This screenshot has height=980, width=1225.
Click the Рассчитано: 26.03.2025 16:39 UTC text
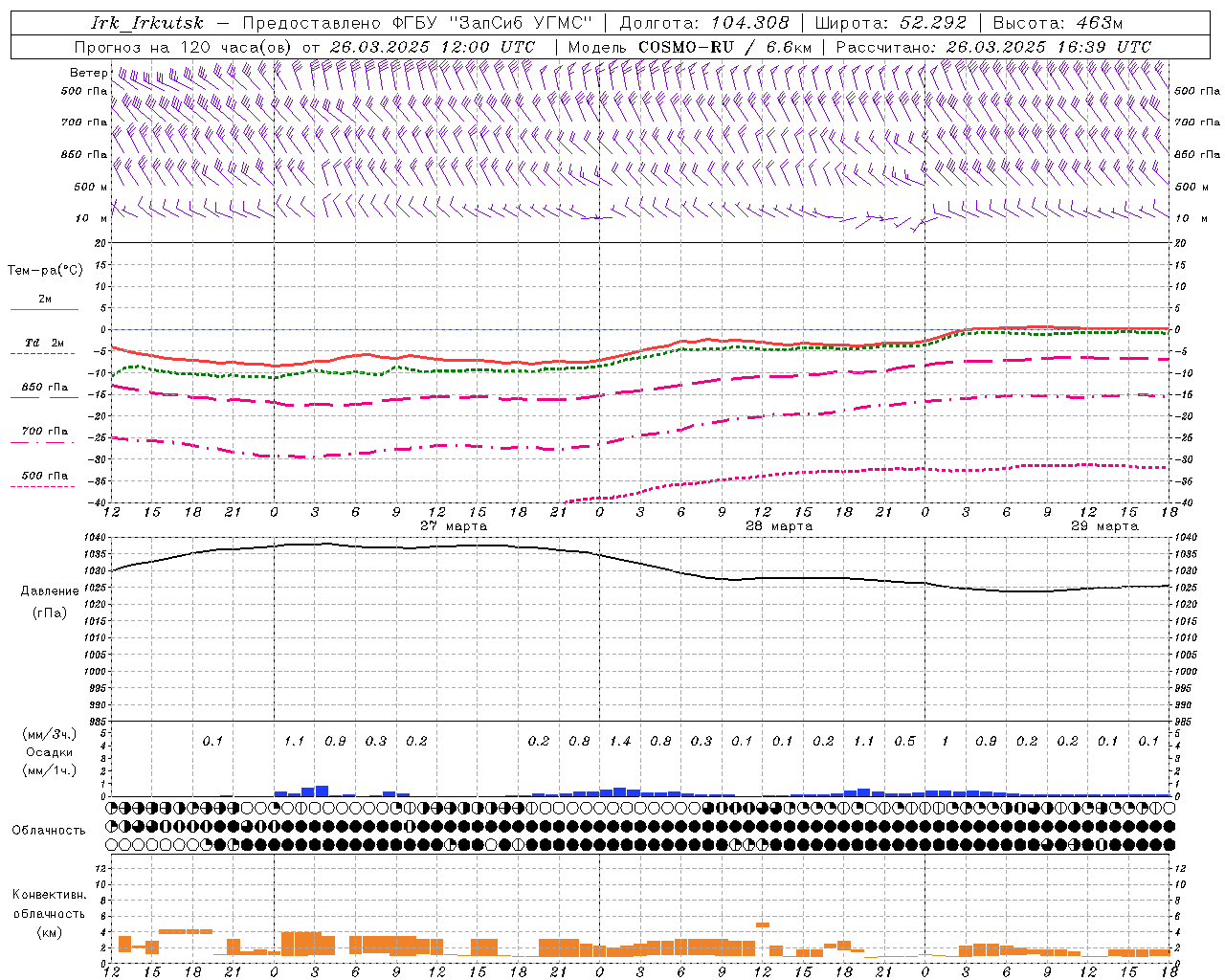[993, 47]
